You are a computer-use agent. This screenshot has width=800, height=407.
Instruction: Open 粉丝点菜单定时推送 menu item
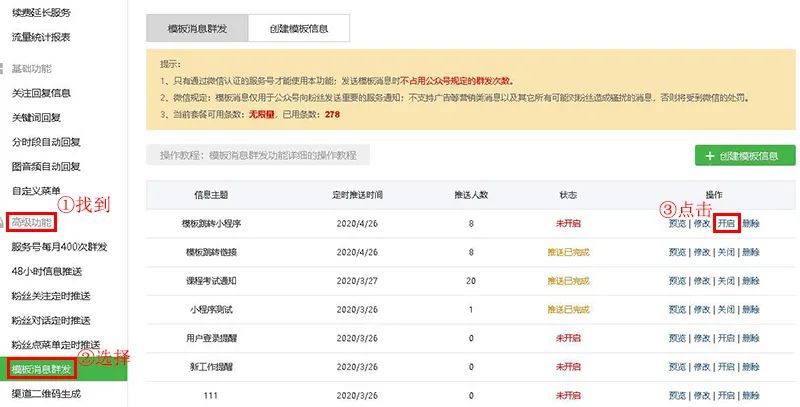pyautogui.click(x=56, y=345)
